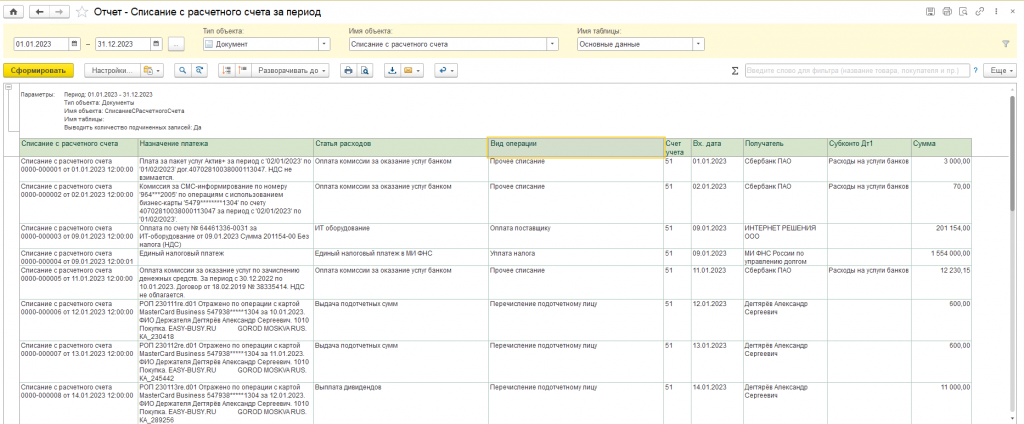Select the Выплата дивидендов expense cell
This screenshot has height=424, width=1024.
click(x=400, y=403)
